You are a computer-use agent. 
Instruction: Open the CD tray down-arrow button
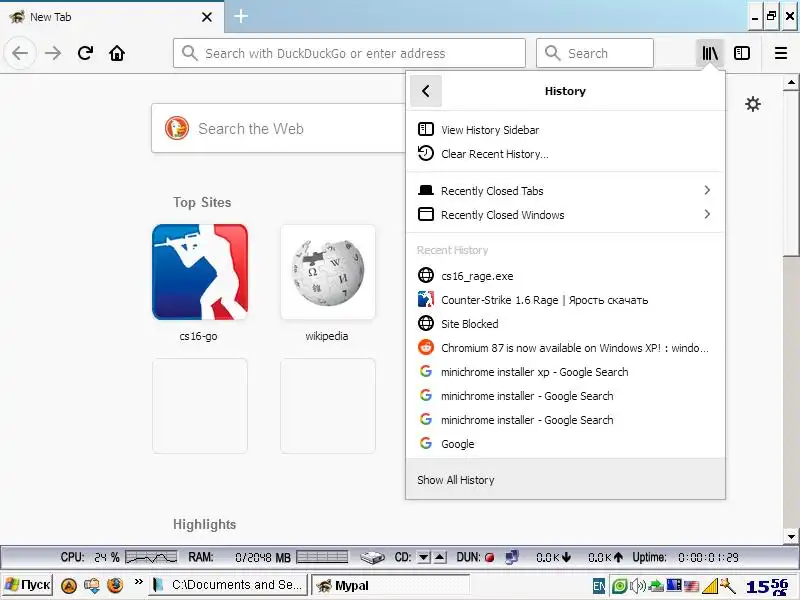[423, 557]
